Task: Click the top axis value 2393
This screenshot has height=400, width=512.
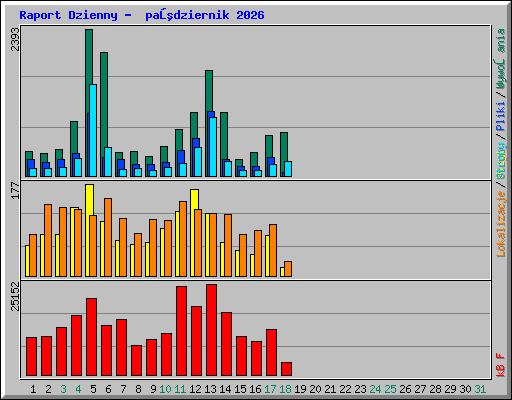Action: pyautogui.click(x=15, y=39)
